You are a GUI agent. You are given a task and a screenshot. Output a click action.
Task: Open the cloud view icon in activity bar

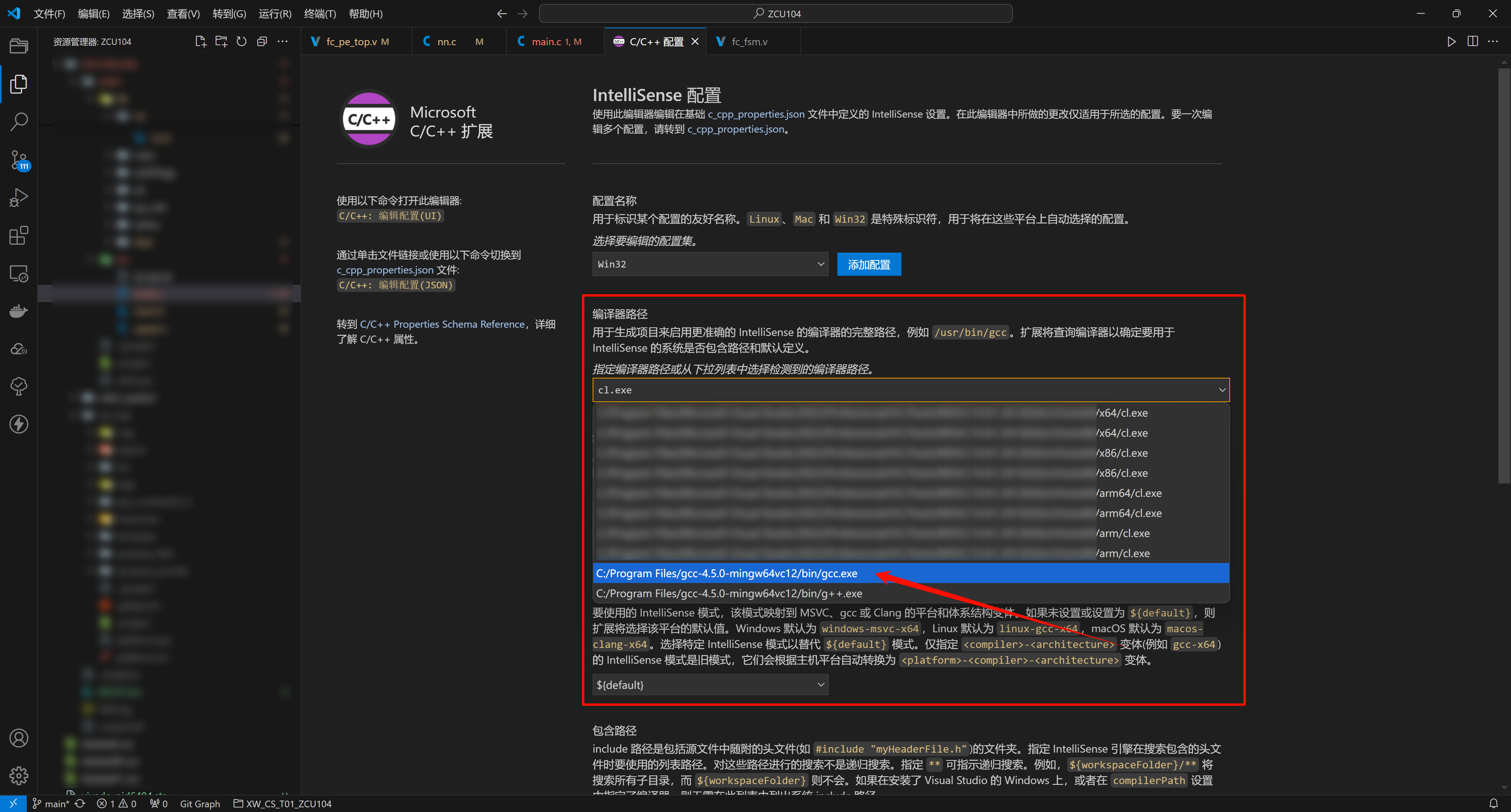coord(19,349)
